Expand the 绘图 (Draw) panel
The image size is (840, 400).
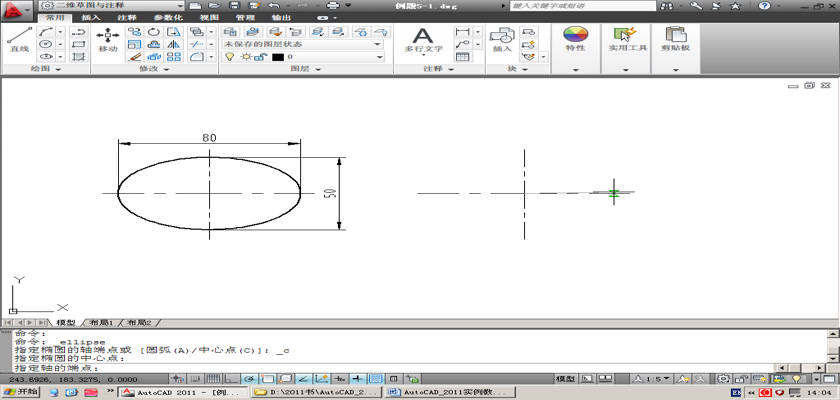tap(46, 70)
